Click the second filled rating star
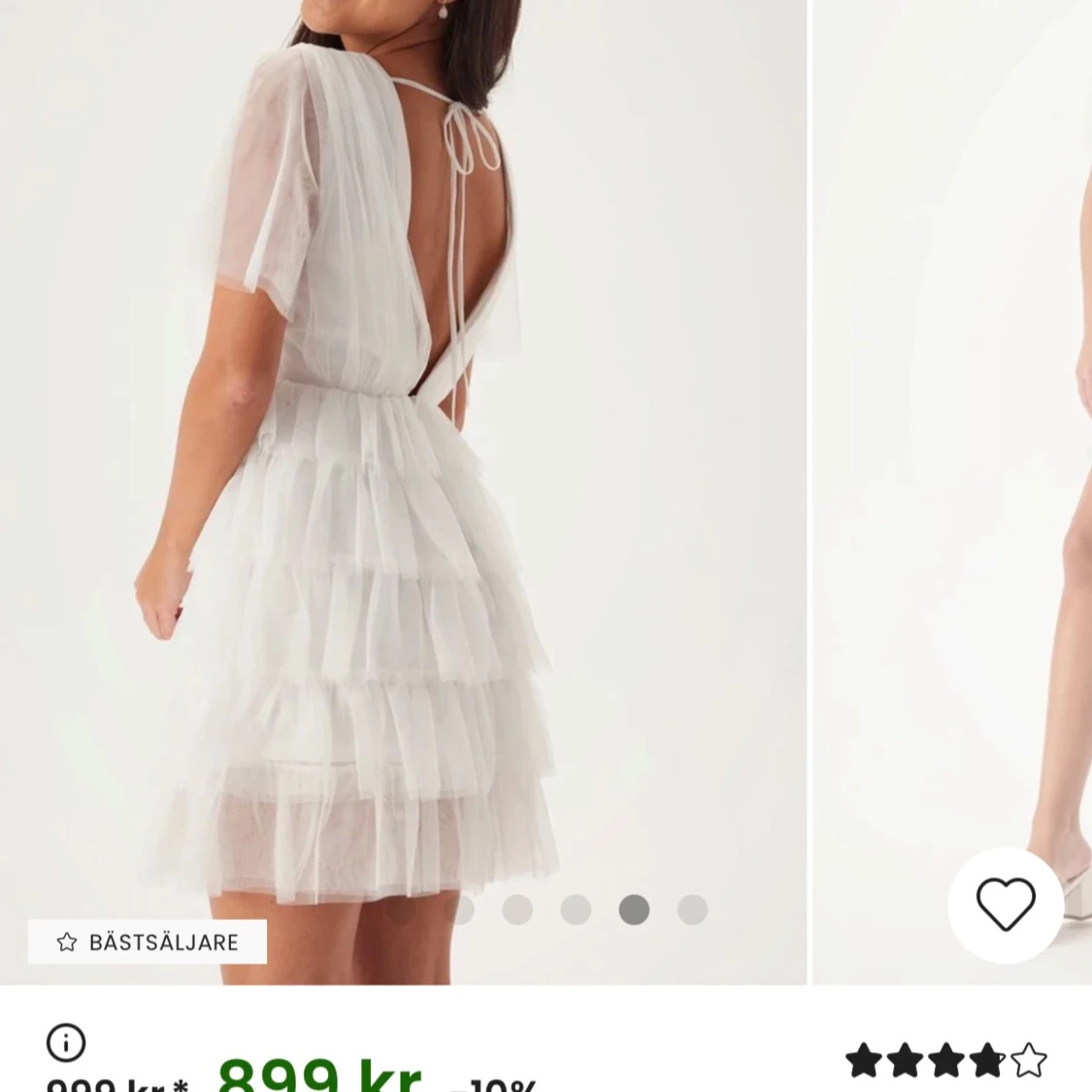 point(906,1060)
